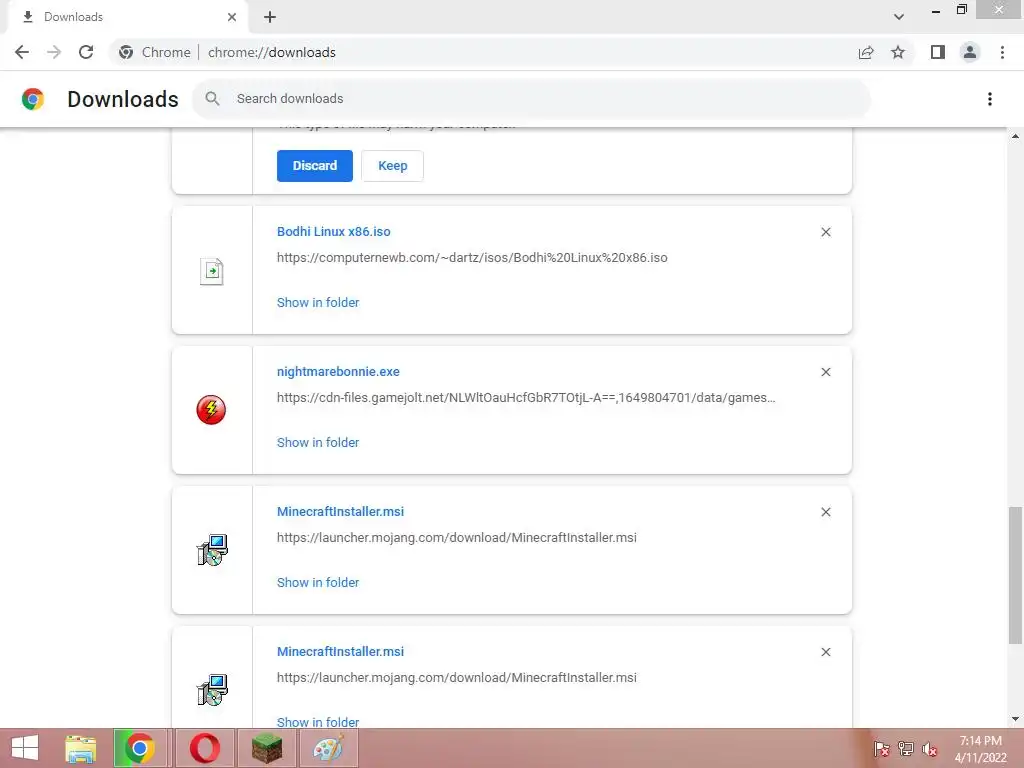Expand the tab search chevron
The image size is (1024, 768).
tap(899, 17)
